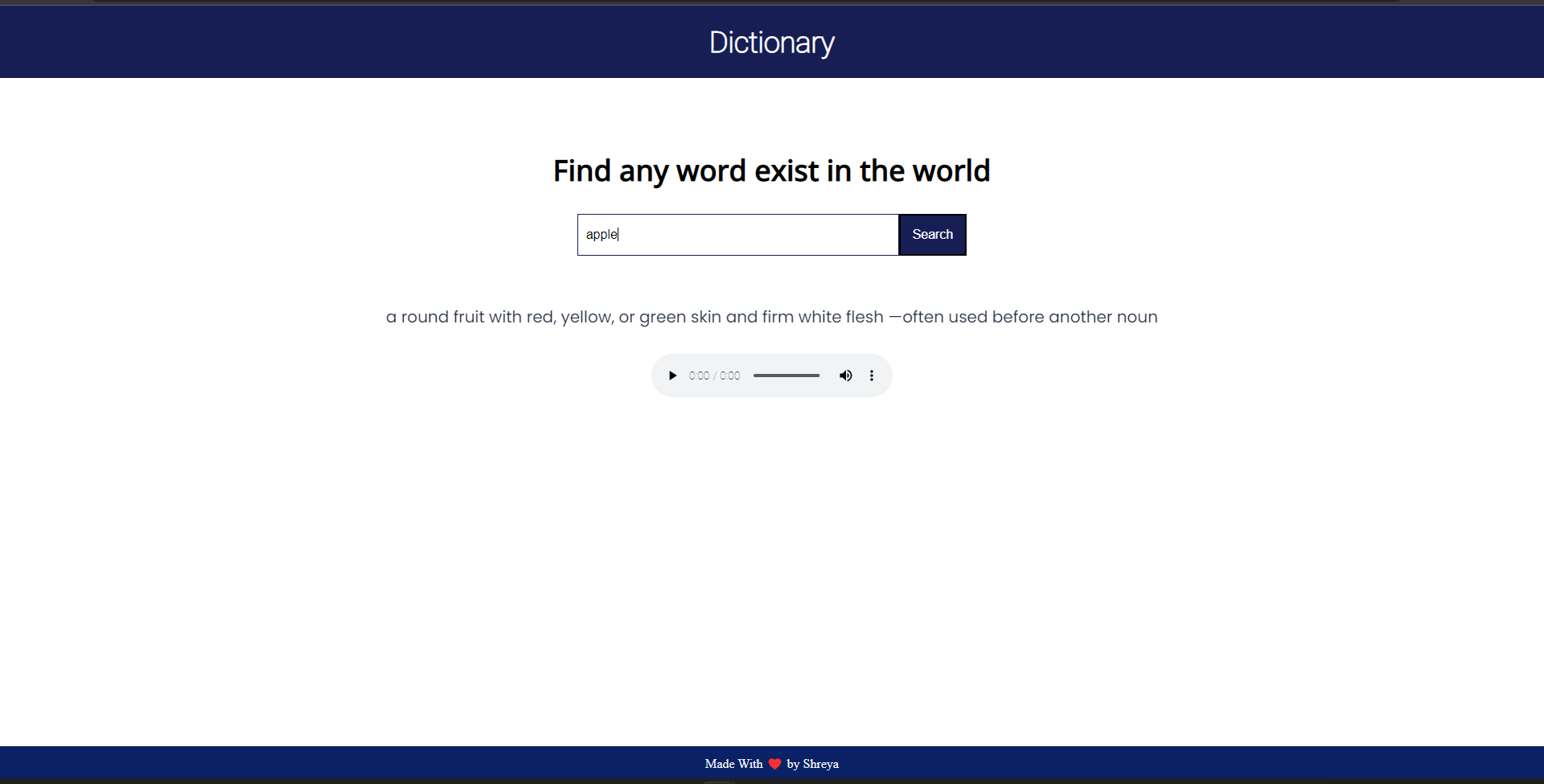Click the word 'world' in the heading
This screenshot has height=784, width=1544.
[x=951, y=170]
